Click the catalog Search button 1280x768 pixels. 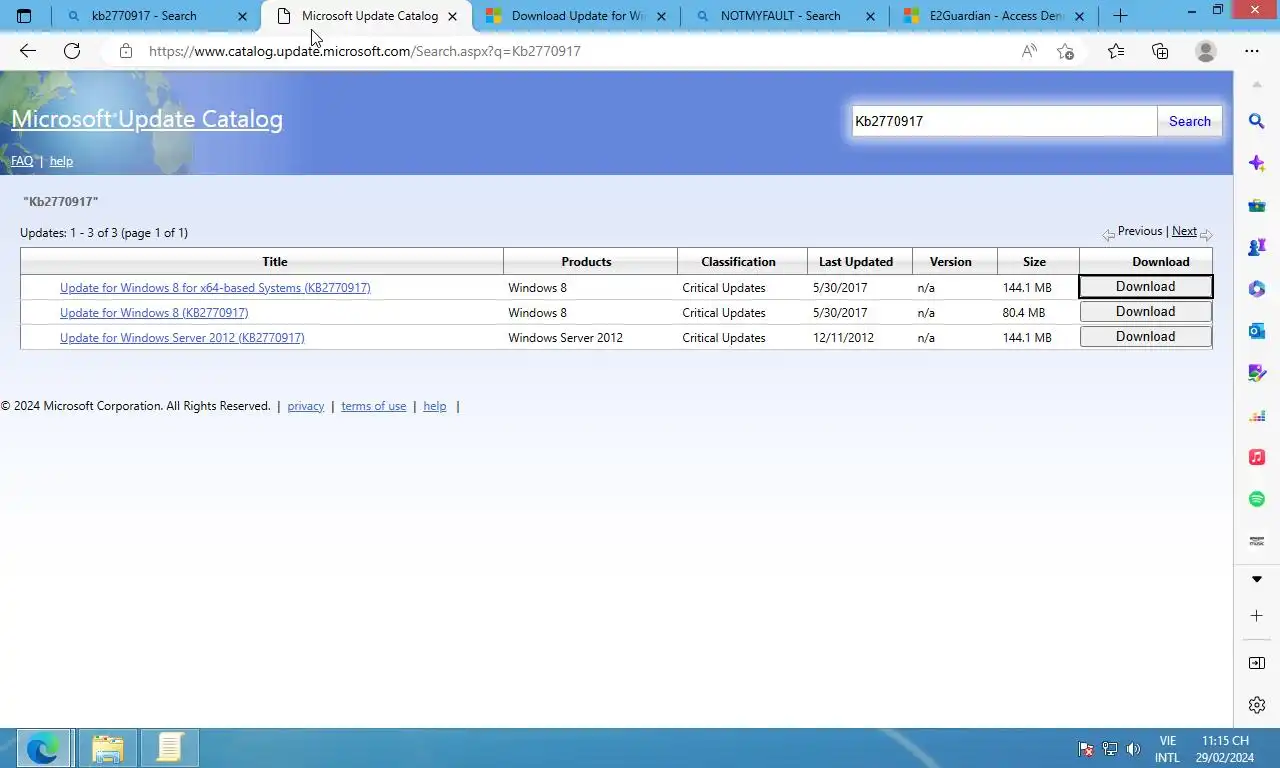pyautogui.click(x=1190, y=121)
